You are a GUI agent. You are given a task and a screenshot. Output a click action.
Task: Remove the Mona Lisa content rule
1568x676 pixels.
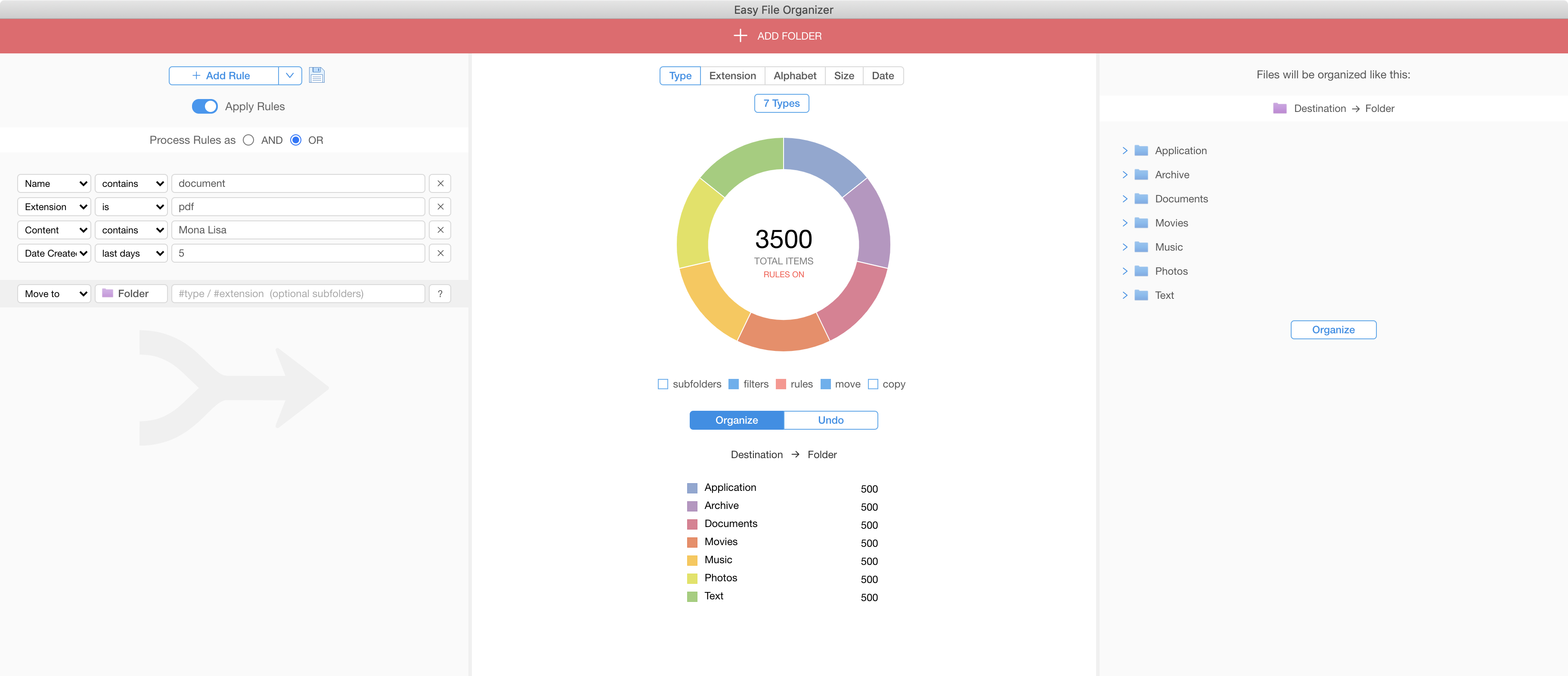click(440, 229)
